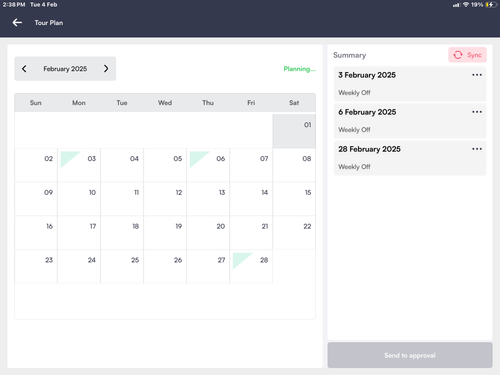
Task: Click the 28 February 2025 summary card
Action: pyautogui.click(x=410, y=158)
